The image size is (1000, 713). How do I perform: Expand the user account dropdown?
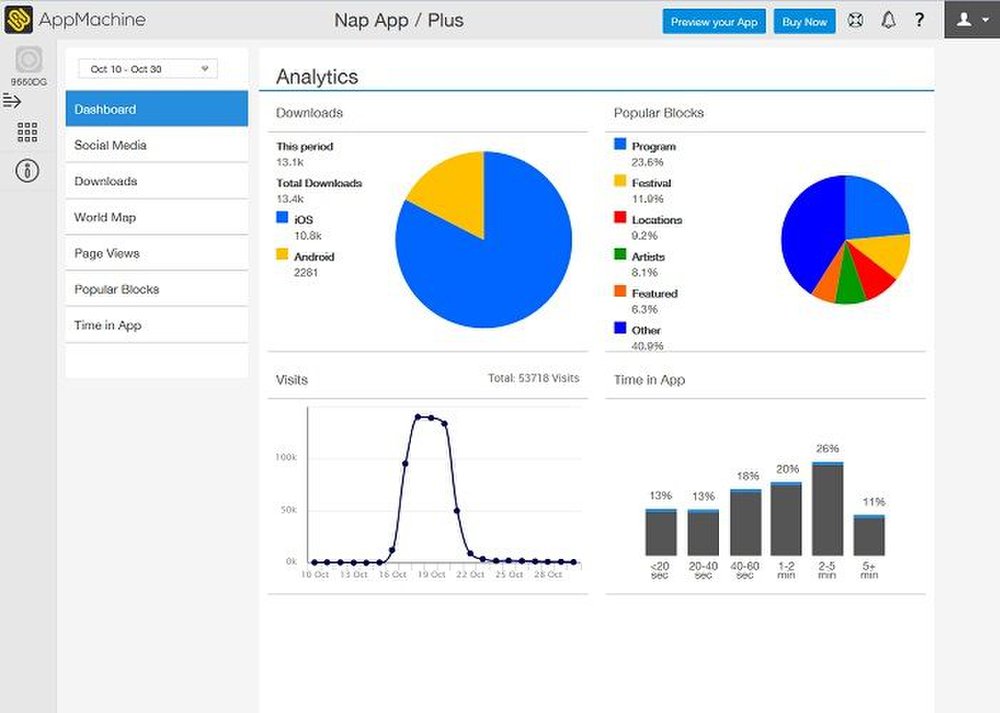tap(971, 20)
